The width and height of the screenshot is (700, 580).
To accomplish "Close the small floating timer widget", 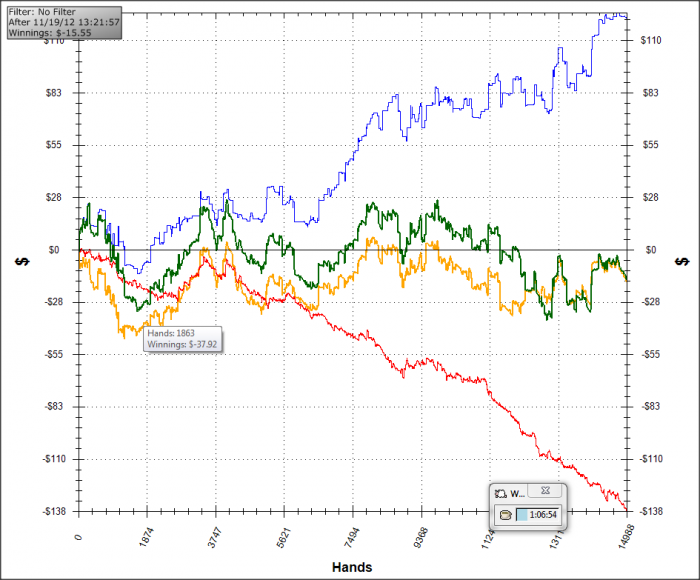I will (x=545, y=490).
